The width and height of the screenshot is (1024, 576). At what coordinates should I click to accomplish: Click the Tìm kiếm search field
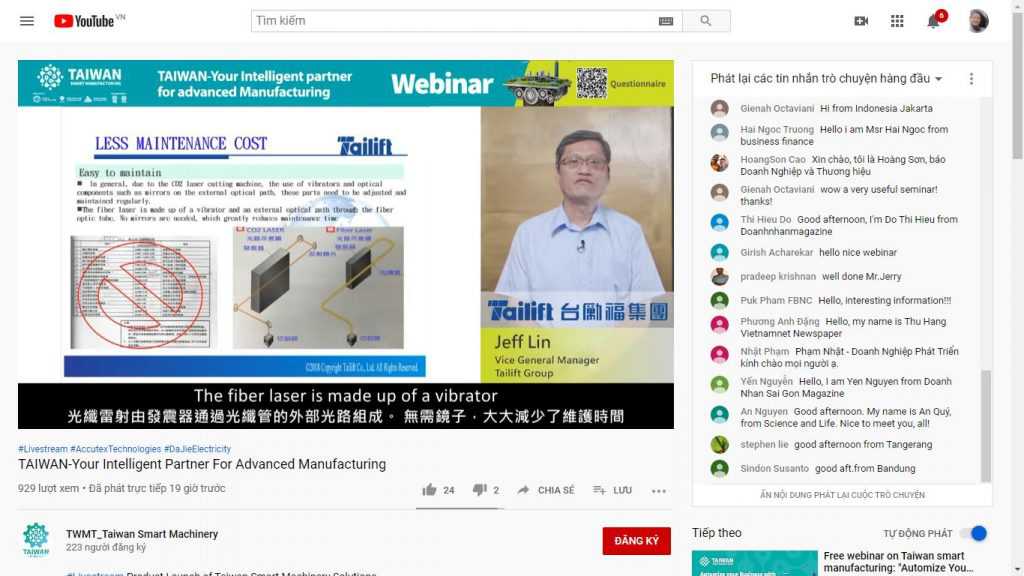455,21
